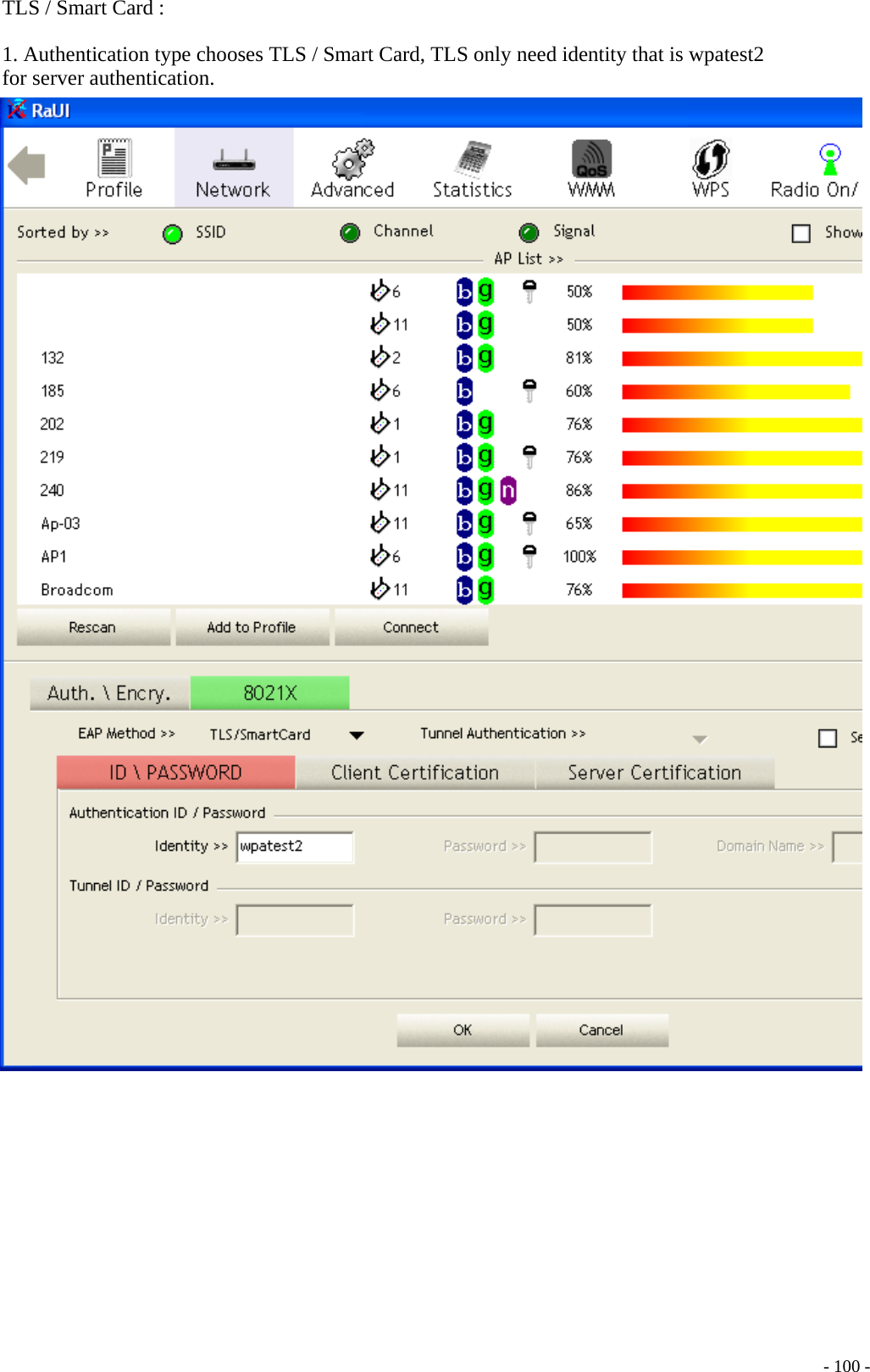Viewport: 870px width, 1372px height.
Task: Enable the Show checkbox near AP list
Action: click(801, 233)
